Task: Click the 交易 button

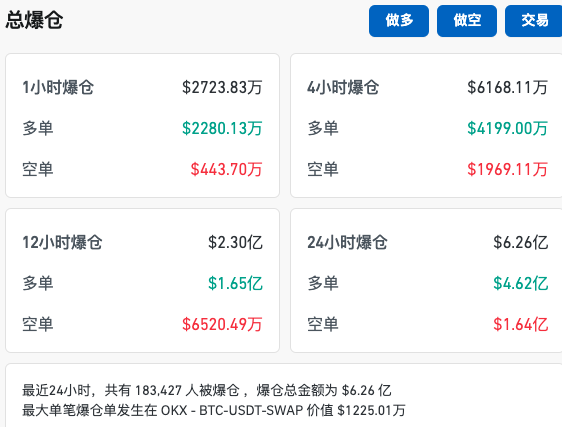Action: click(534, 21)
